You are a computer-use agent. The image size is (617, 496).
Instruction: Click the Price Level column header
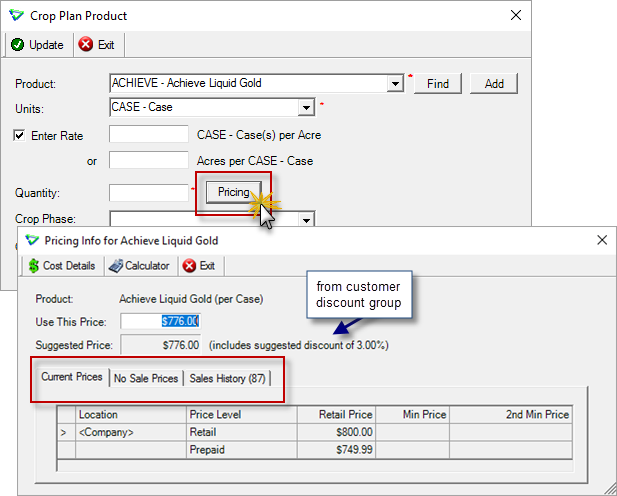point(242,415)
